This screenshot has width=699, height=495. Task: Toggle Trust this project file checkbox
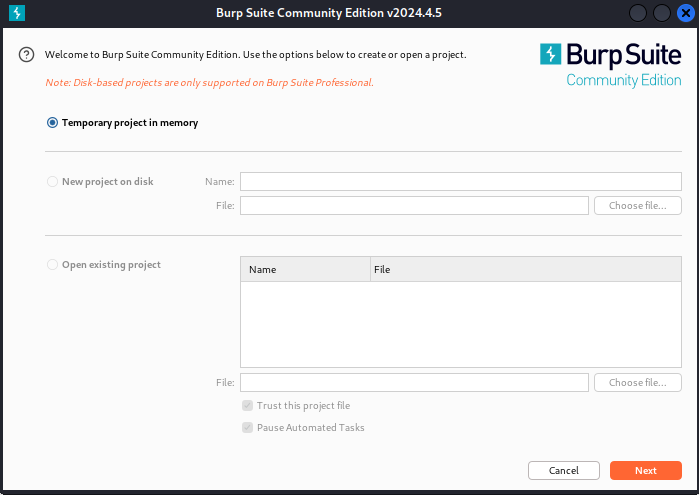tap(247, 406)
